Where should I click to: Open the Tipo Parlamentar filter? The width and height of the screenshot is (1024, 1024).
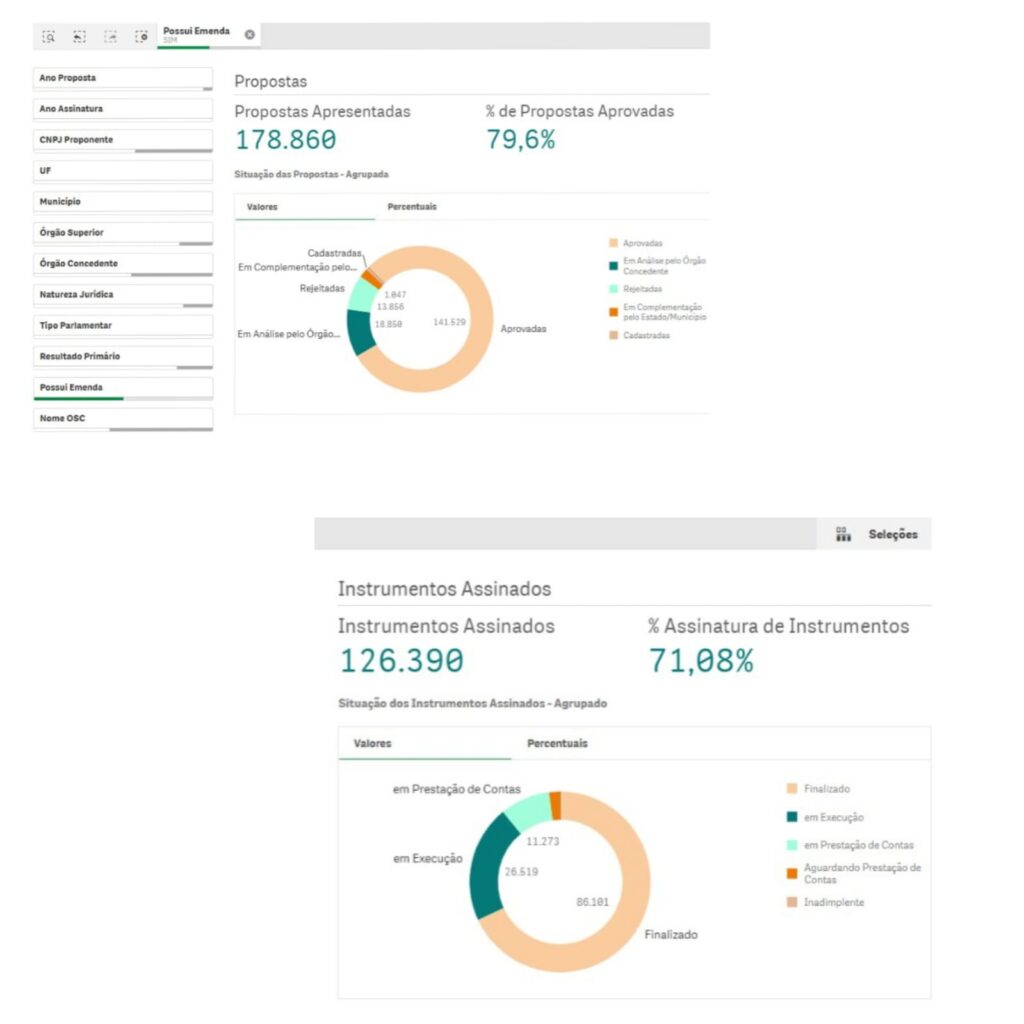pos(123,326)
